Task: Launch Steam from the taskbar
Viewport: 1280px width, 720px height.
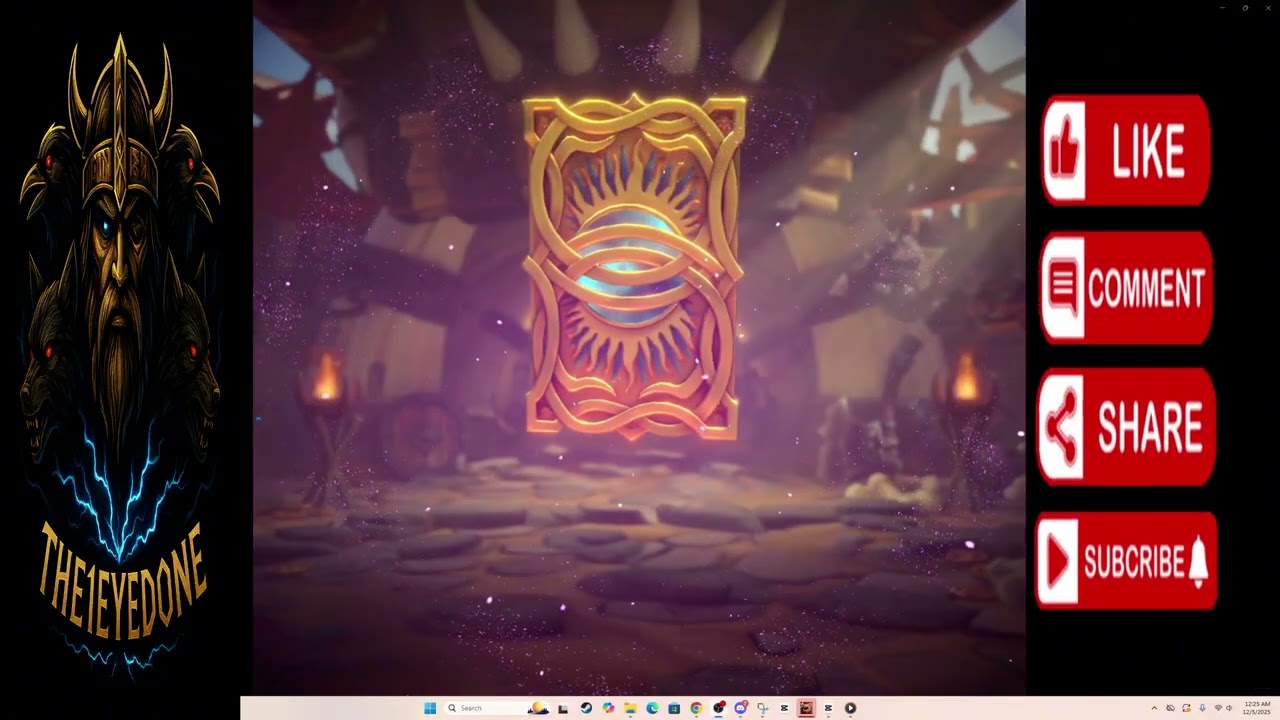Action: [586, 708]
